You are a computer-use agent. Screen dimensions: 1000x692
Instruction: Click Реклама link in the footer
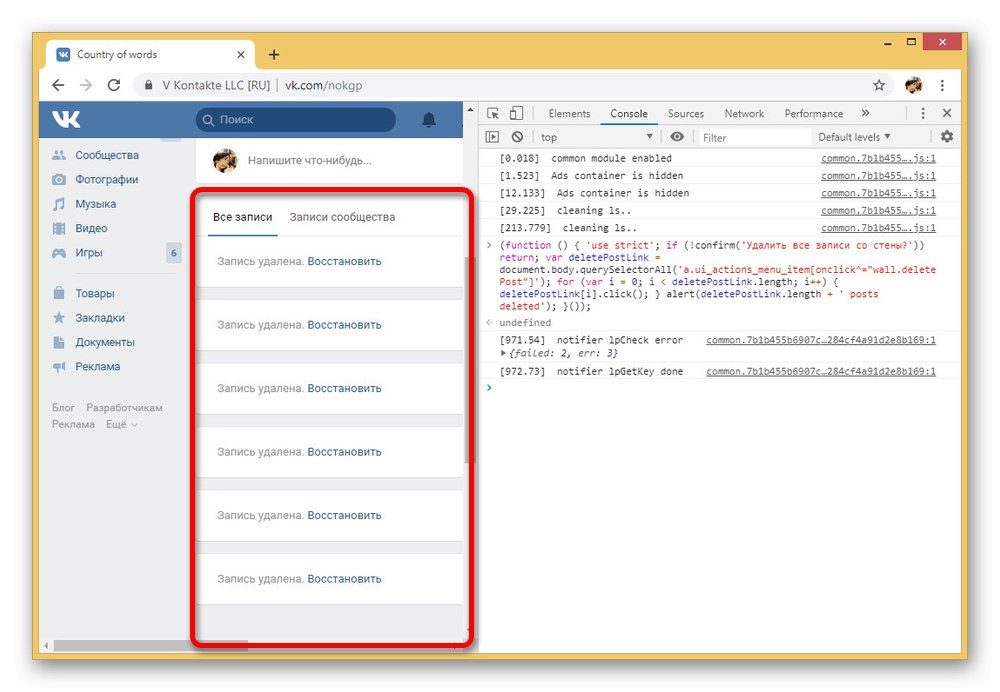pyautogui.click(x=73, y=424)
